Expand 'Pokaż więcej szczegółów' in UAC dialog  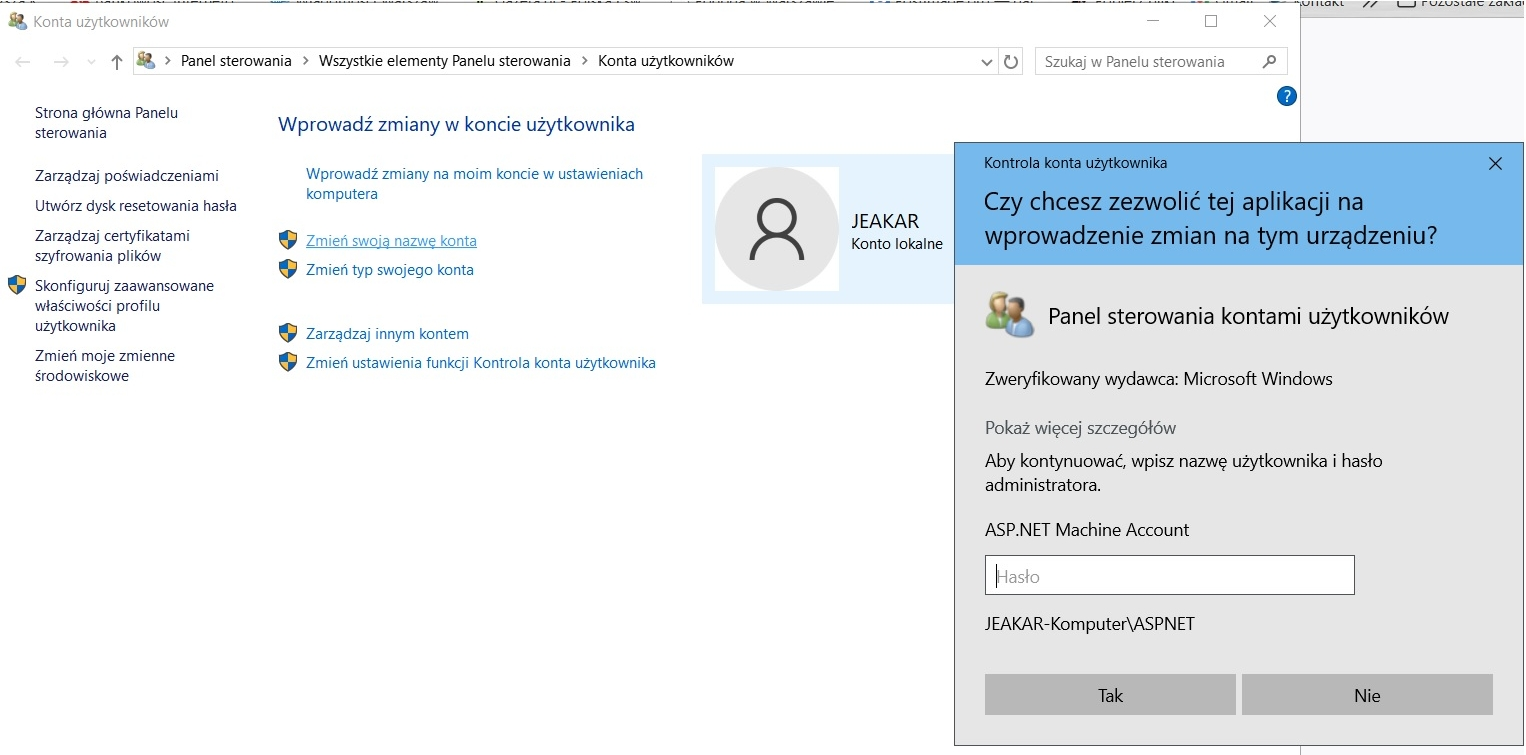point(1080,428)
